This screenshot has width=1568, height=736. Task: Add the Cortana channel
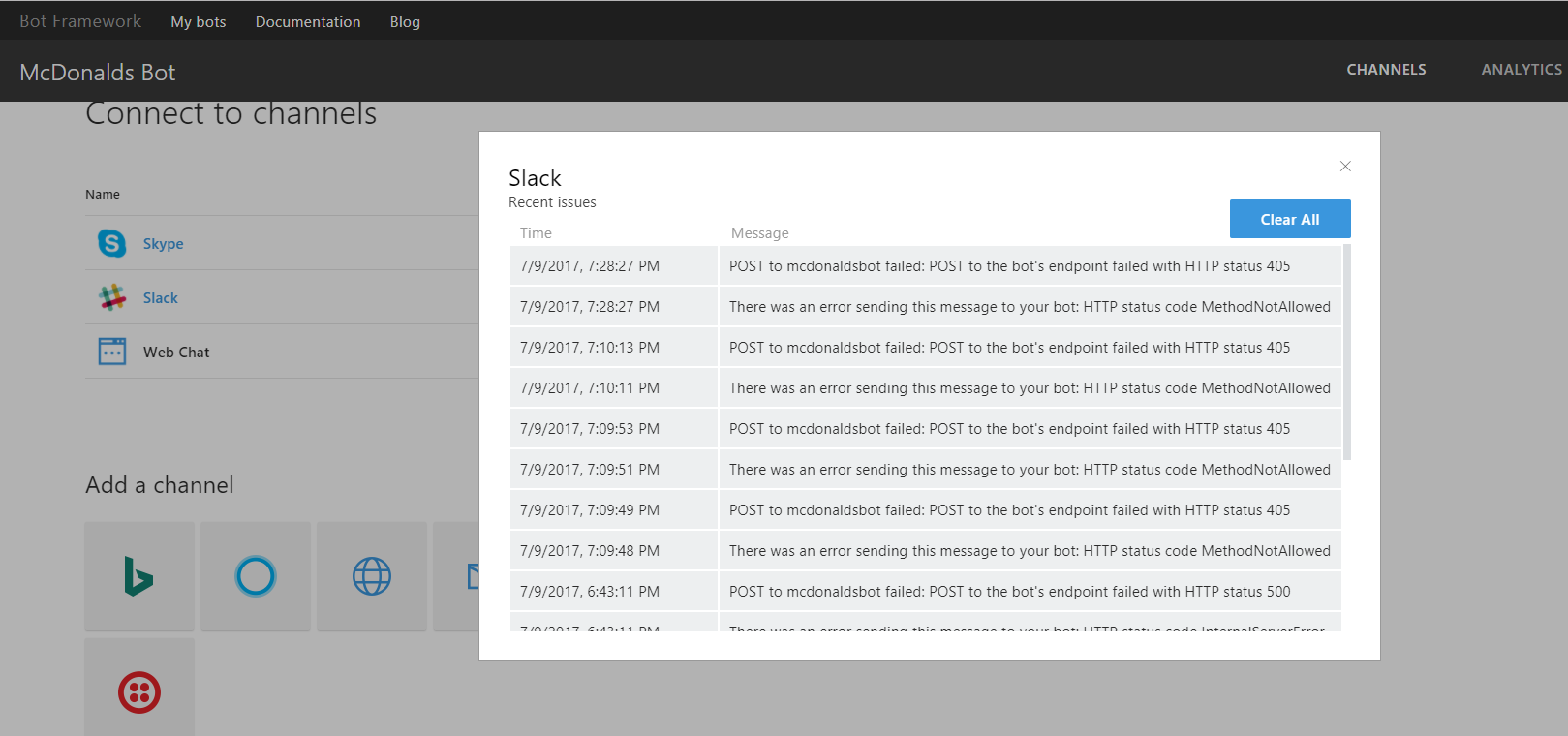(x=255, y=576)
